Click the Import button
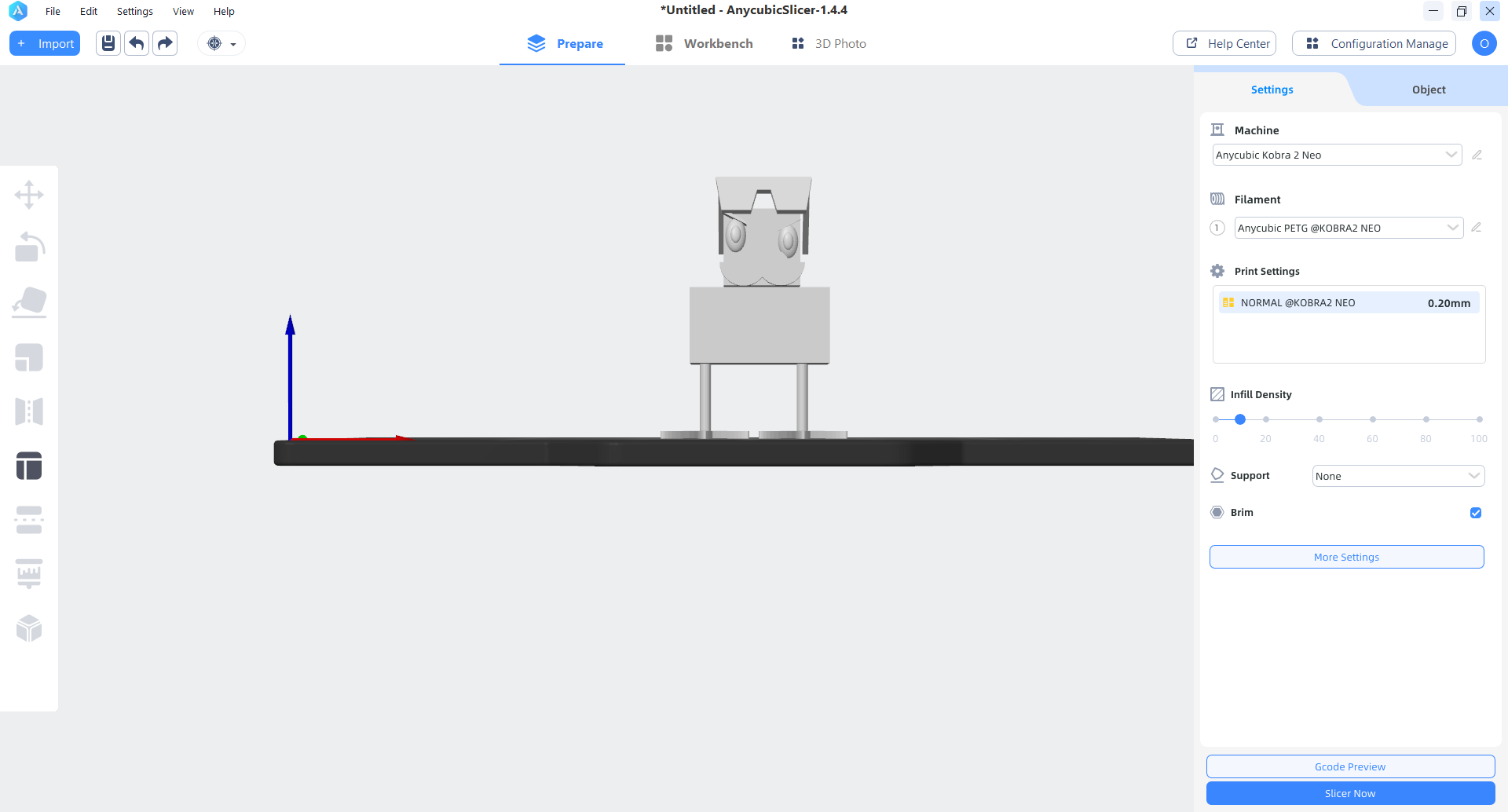 point(45,43)
